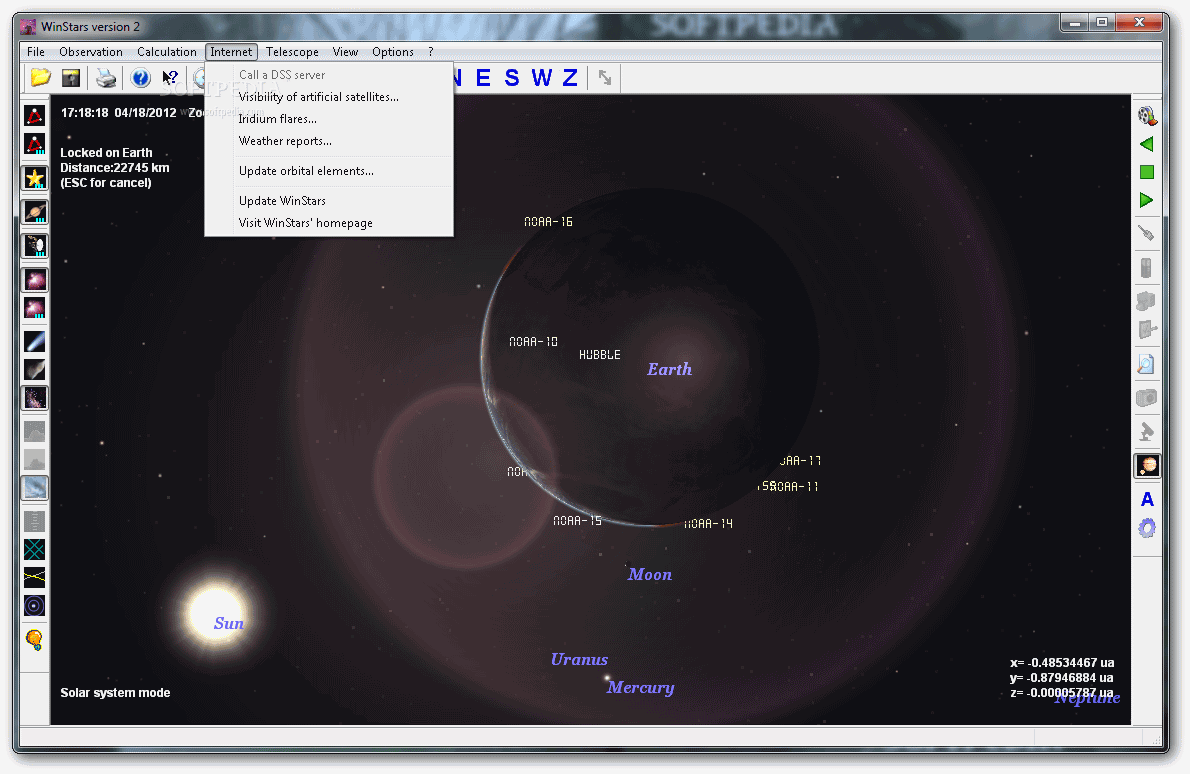Viewport: 1190px width, 774px height.
Task: Select Weather reports... menu entry
Action: [329, 141]
